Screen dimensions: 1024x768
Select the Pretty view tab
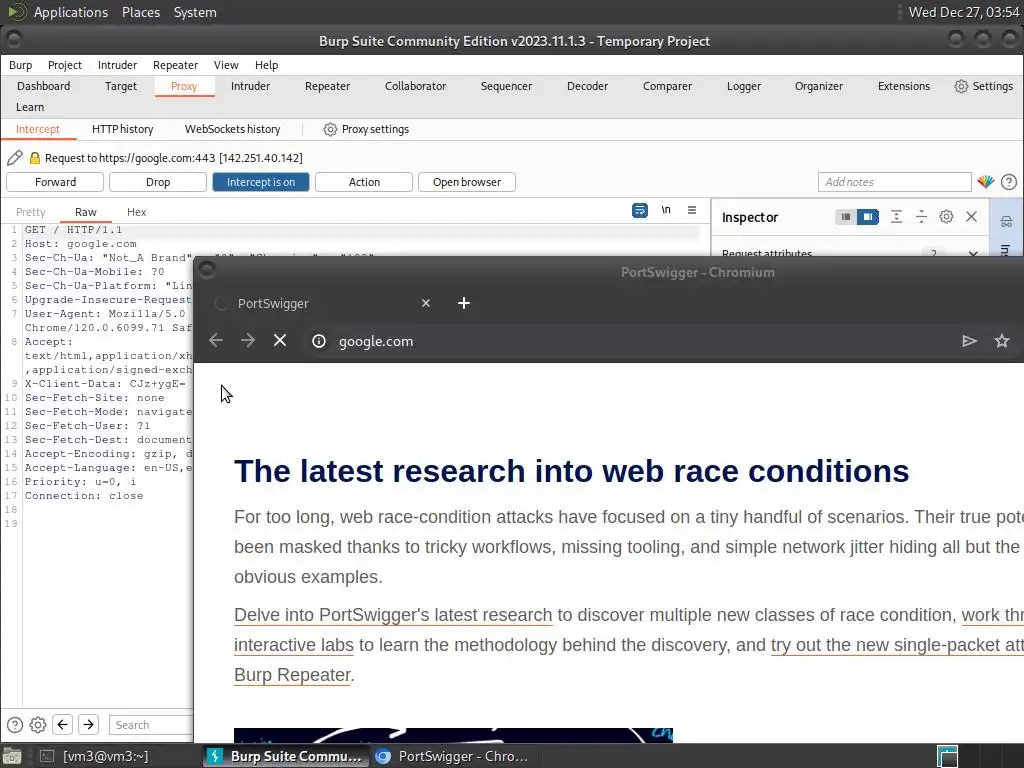(31, 212)
